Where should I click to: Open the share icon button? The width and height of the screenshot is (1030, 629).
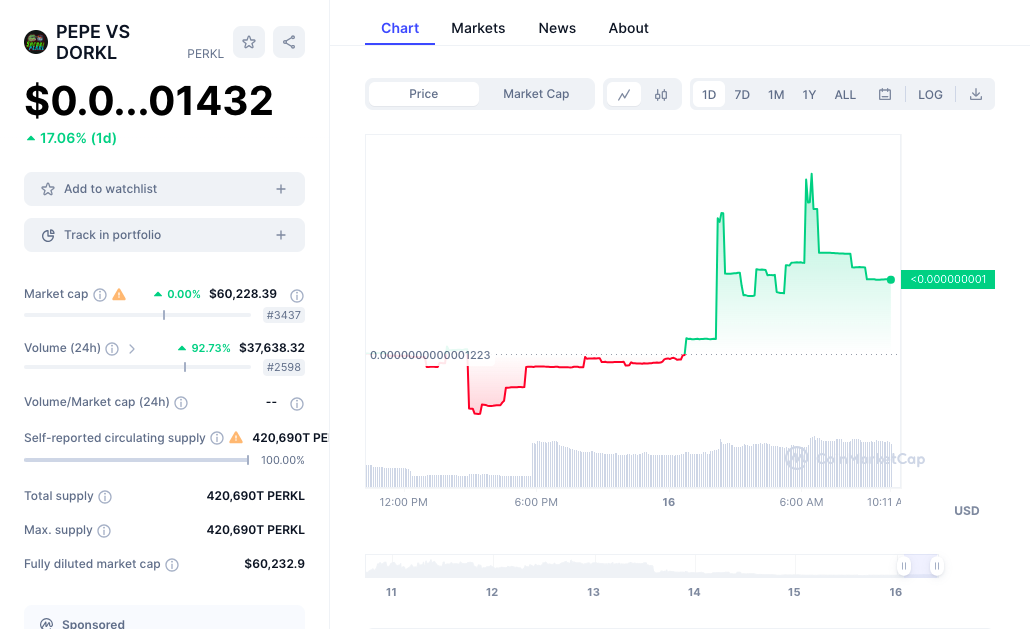pyautogui.click(x=289, y=42)
